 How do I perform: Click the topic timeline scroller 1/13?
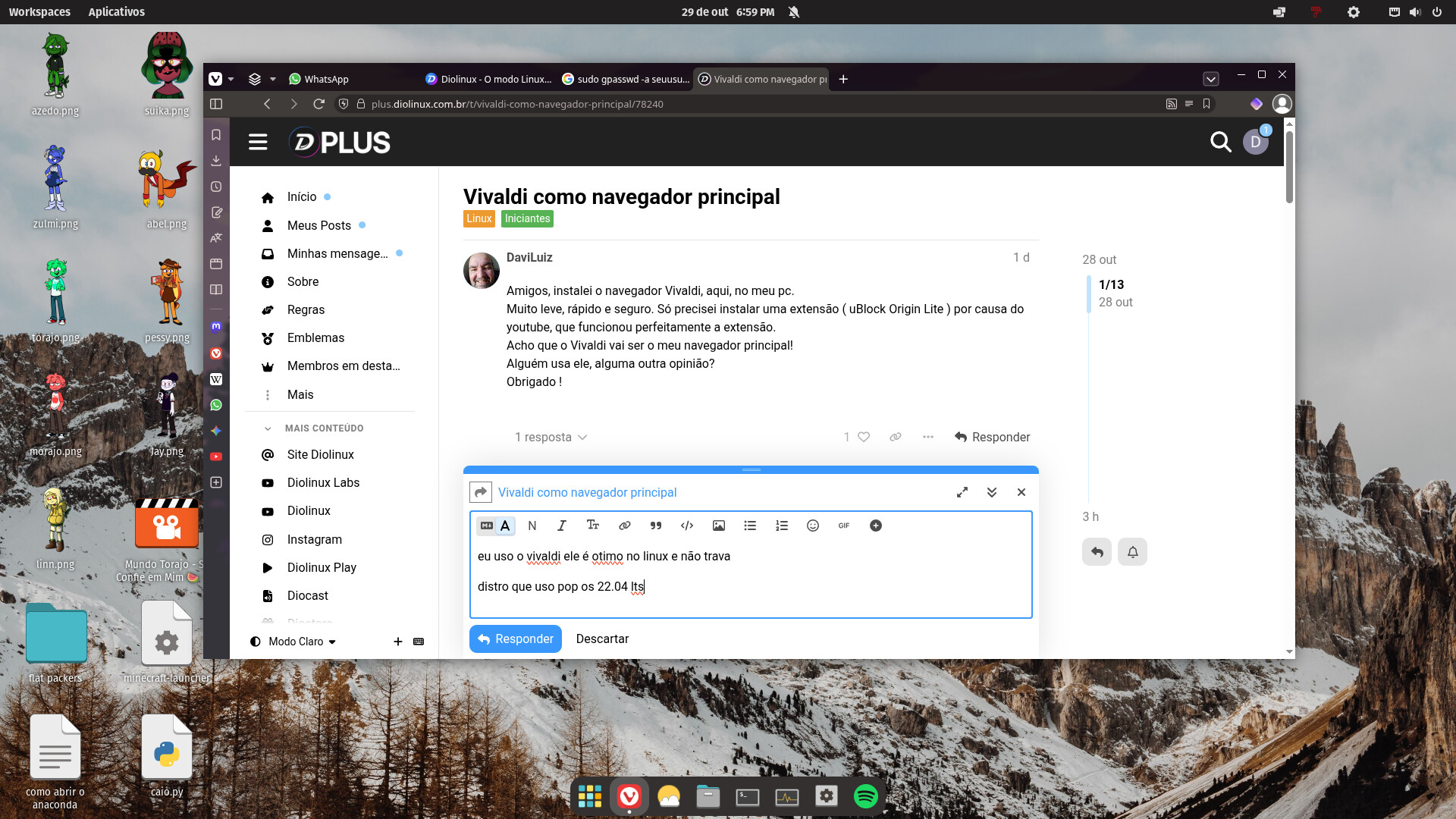coord(1111,285)
